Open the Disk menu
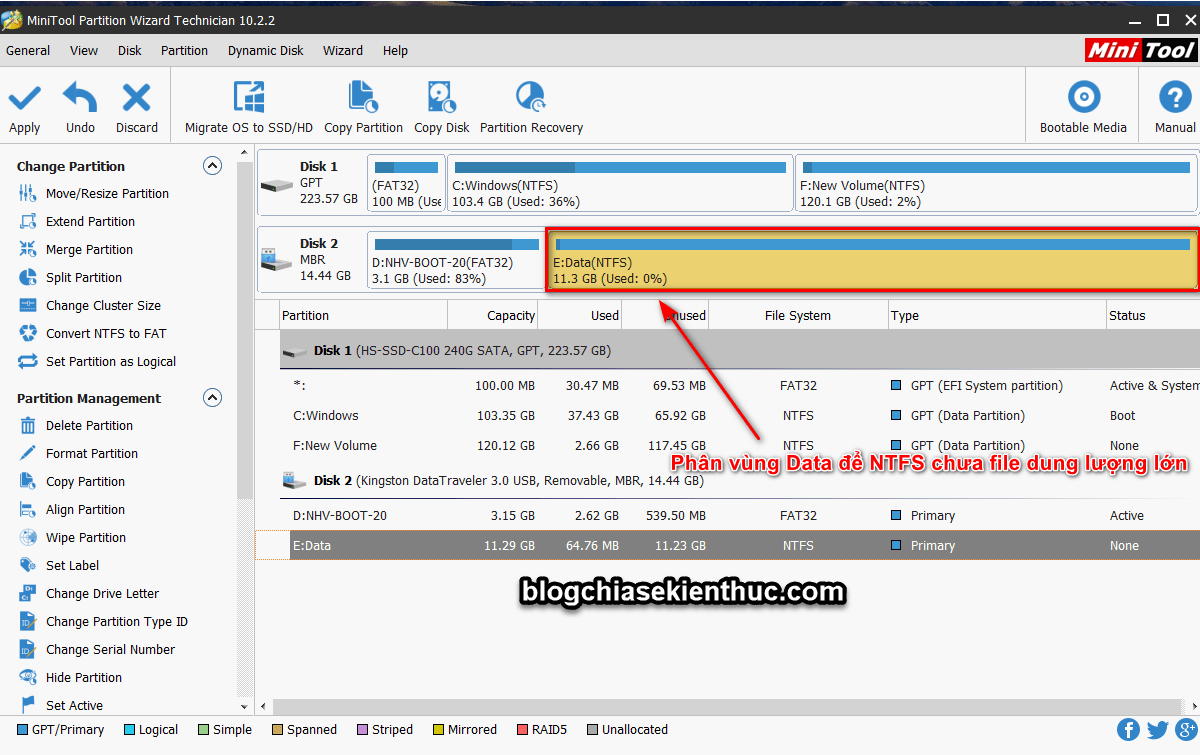 pyautogui.click(x=130, y=50)
